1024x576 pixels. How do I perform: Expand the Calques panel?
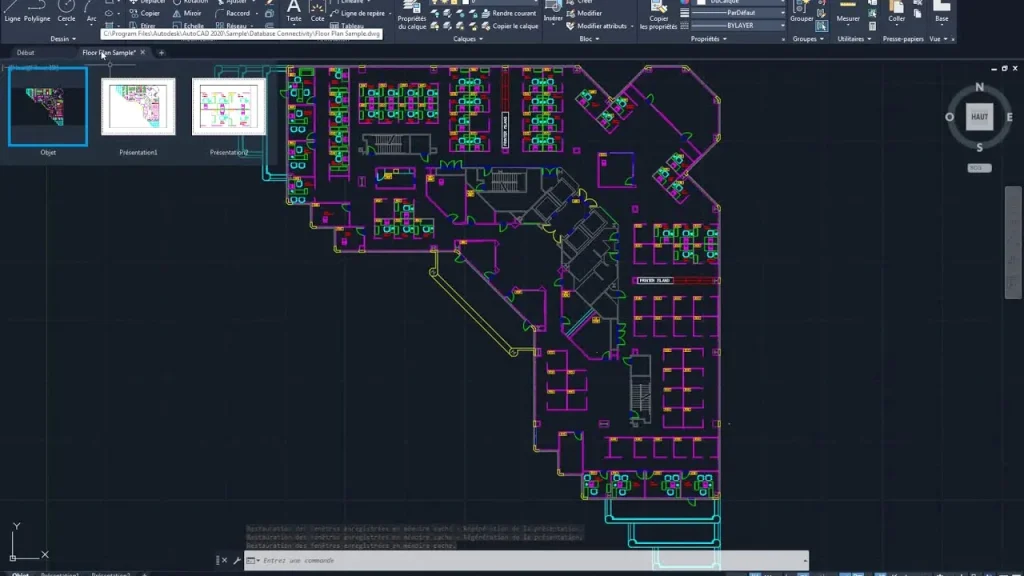coord(468,39)
